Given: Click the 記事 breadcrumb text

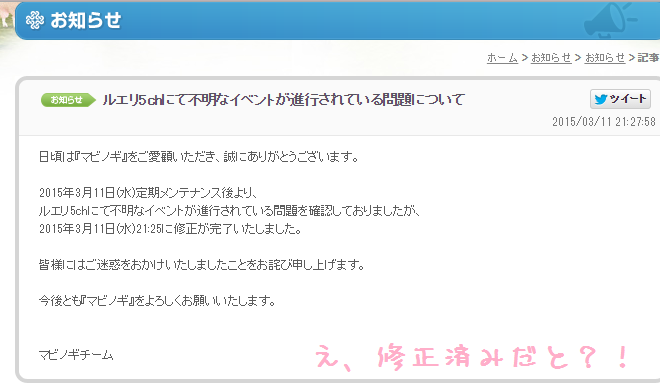Looking at the screenshot, I should [x=648, y=58].
